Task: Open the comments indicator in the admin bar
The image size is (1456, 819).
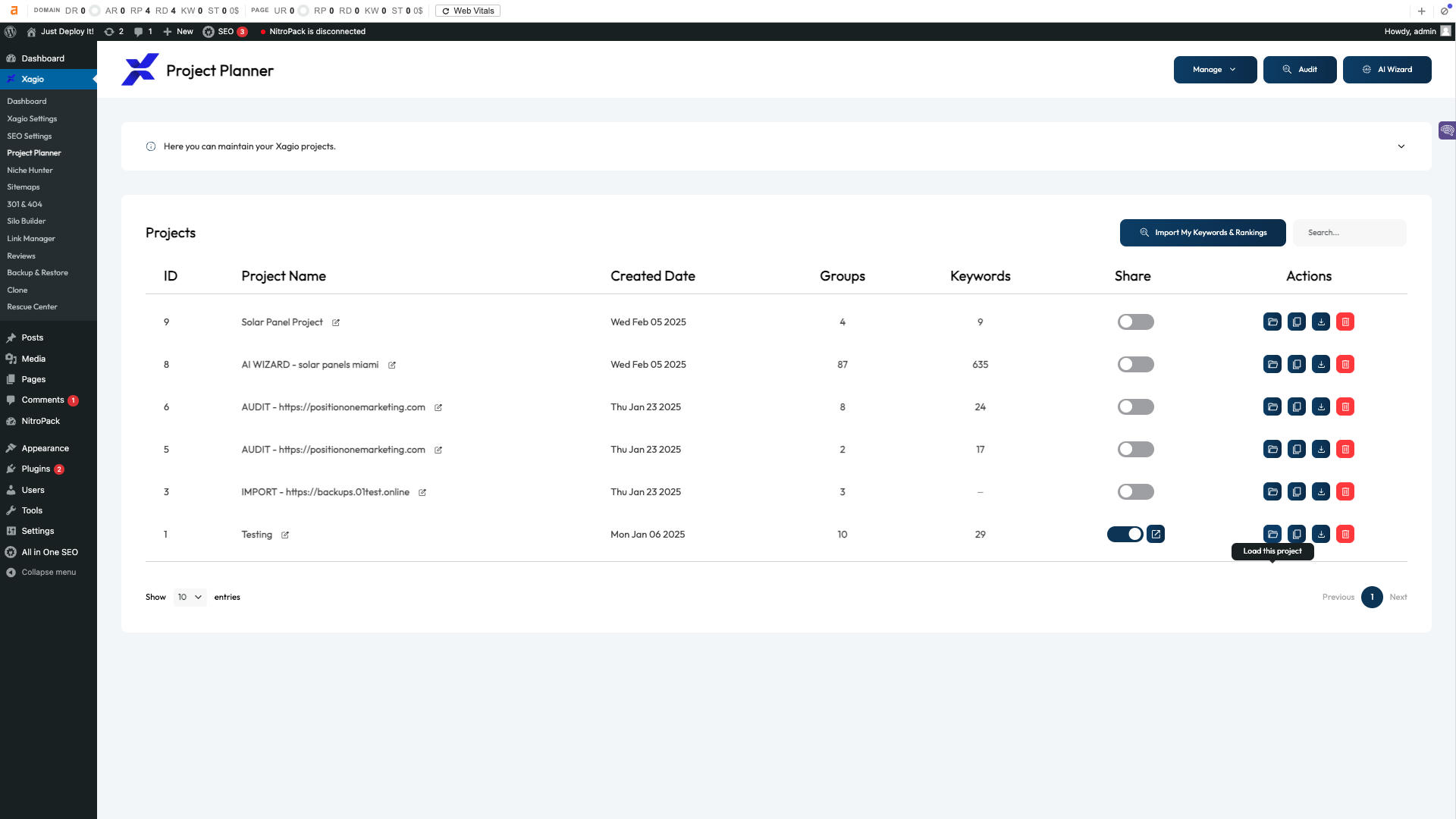Action: pos(143,32)
